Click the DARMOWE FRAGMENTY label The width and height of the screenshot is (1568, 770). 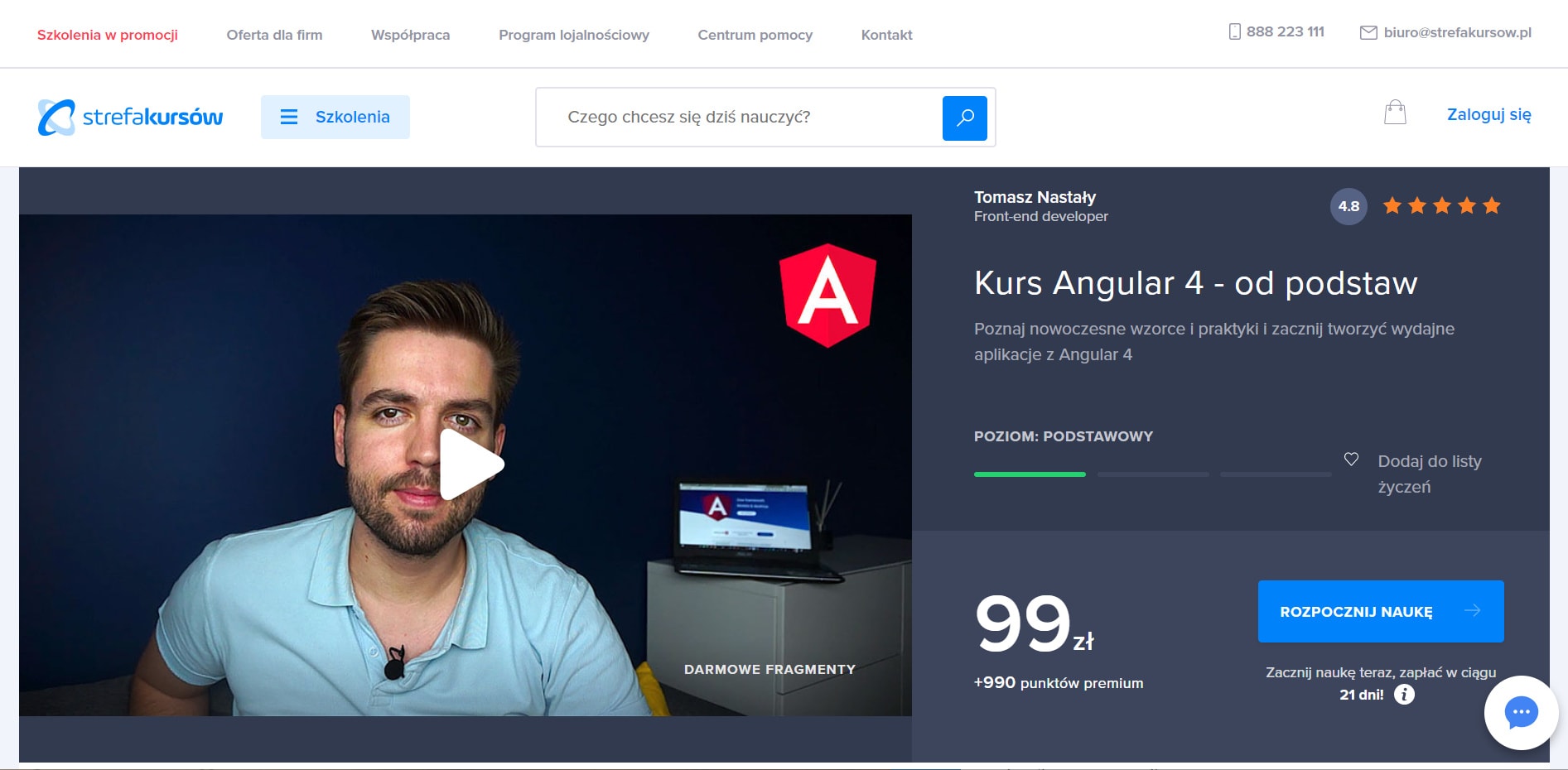[770, 669]
